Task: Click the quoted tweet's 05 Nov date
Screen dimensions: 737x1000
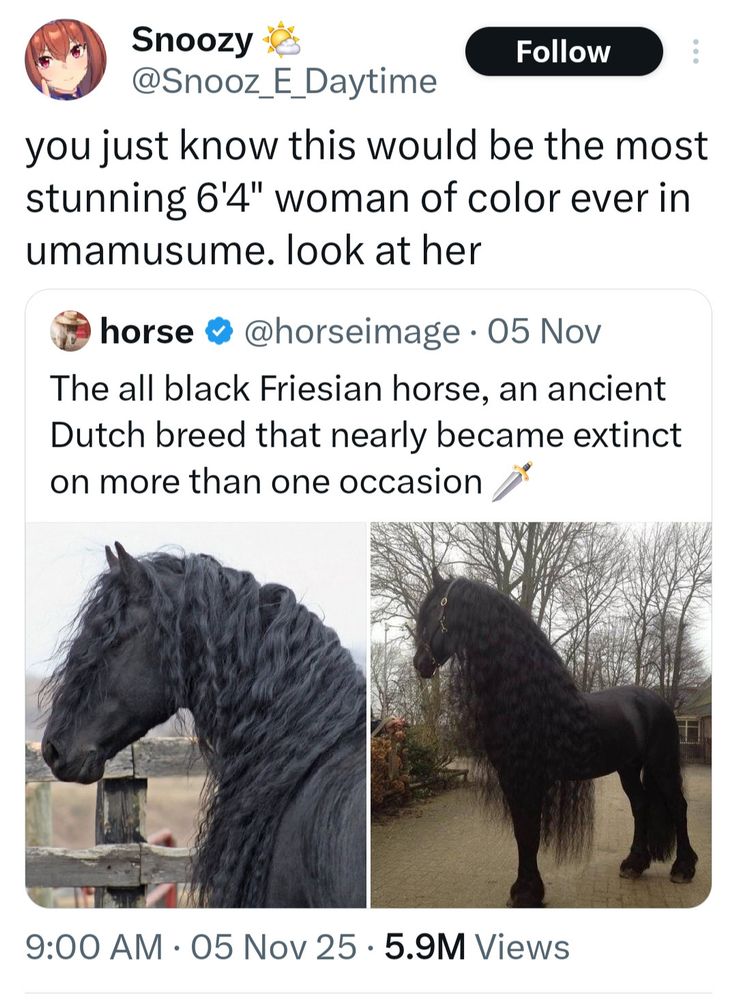Action: click(544, 332)
